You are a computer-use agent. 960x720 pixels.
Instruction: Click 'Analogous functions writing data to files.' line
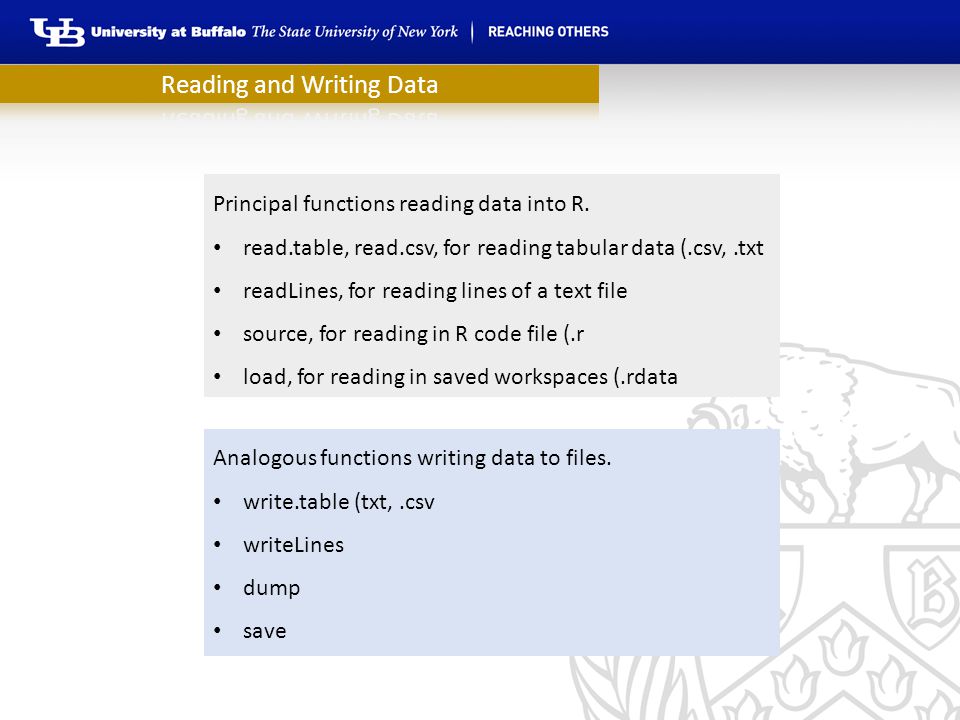[x=412, y=458]
